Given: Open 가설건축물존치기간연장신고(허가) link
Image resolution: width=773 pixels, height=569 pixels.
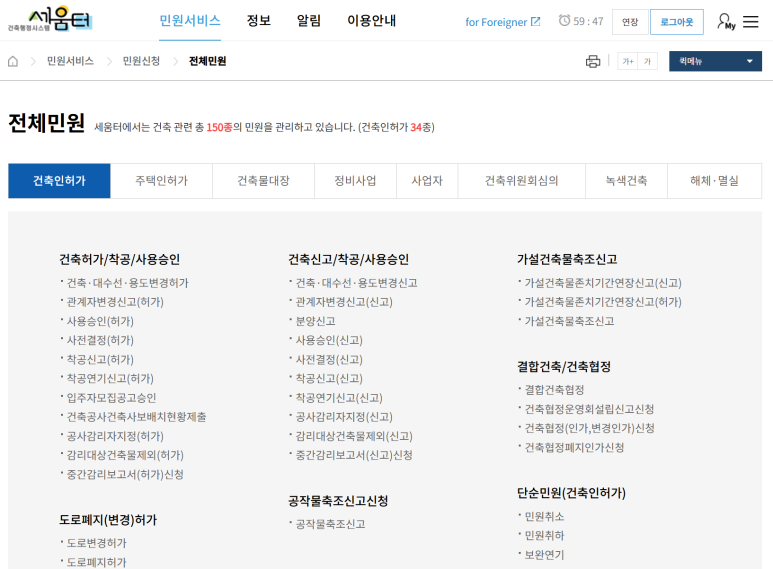Looking at the screenshot, I should [602, 302].
